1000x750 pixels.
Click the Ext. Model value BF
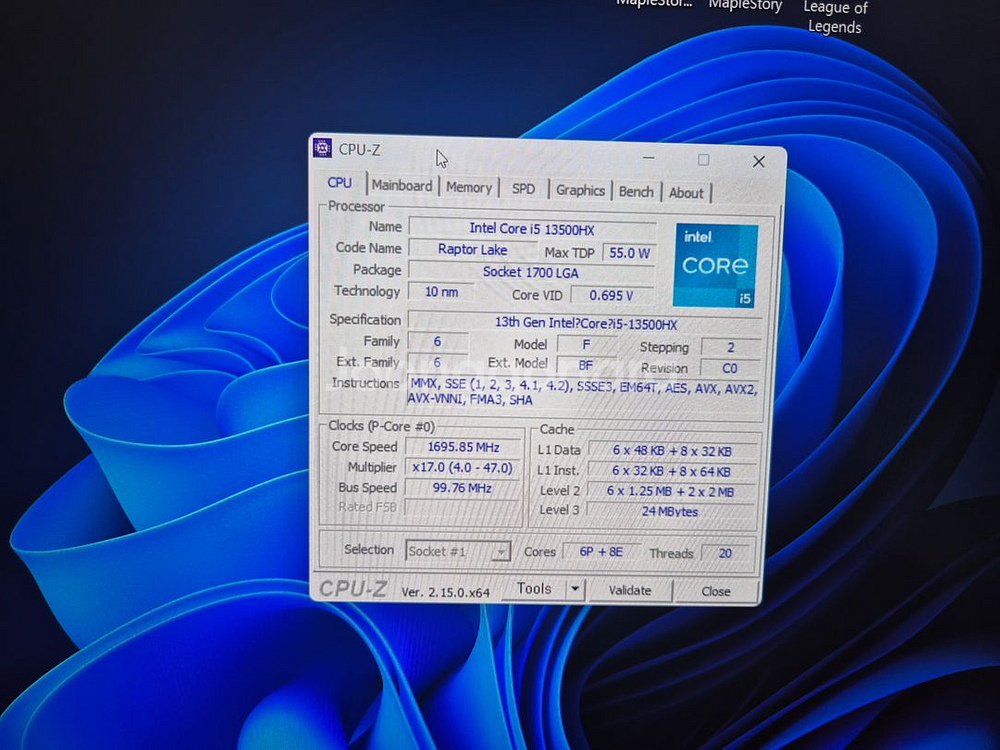coord(585,365)
